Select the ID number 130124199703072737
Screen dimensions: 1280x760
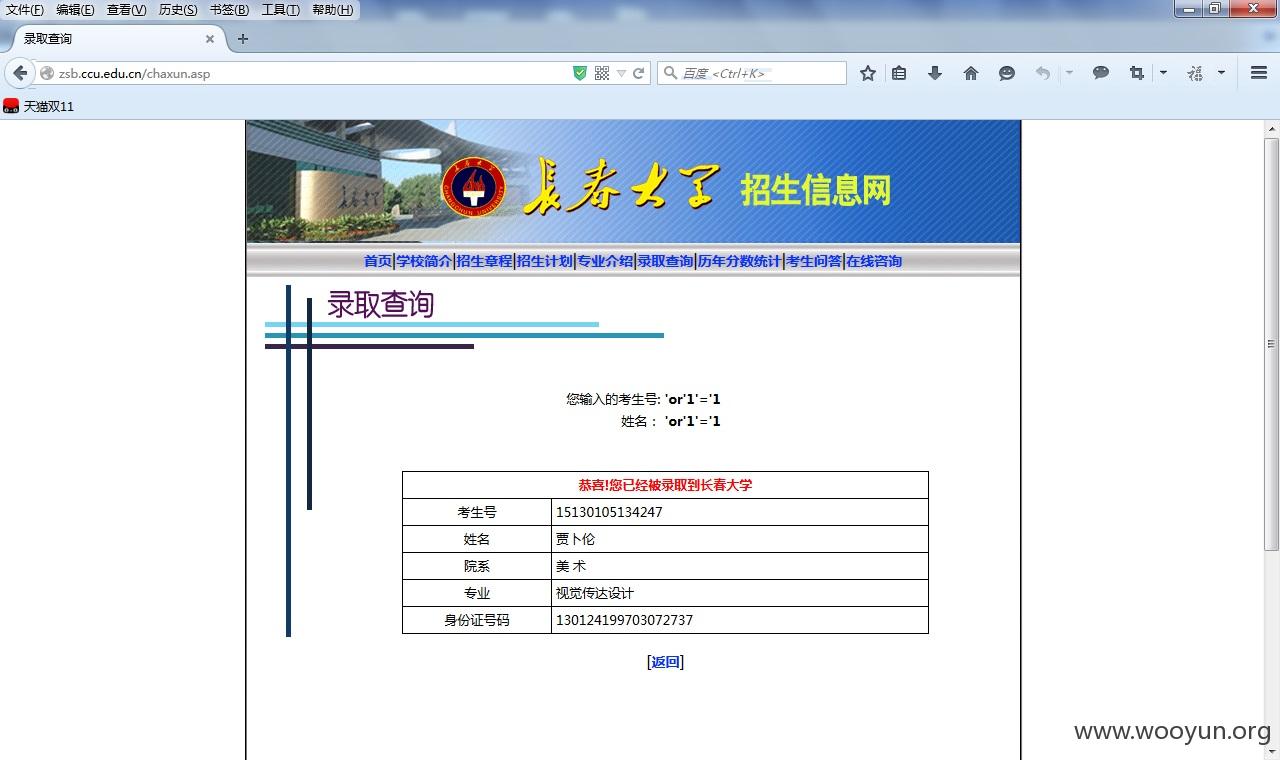624,620
